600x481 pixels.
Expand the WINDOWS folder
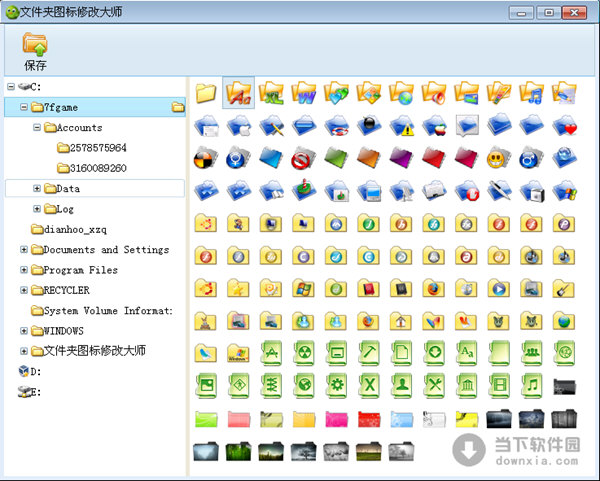(x=24, y=331)
